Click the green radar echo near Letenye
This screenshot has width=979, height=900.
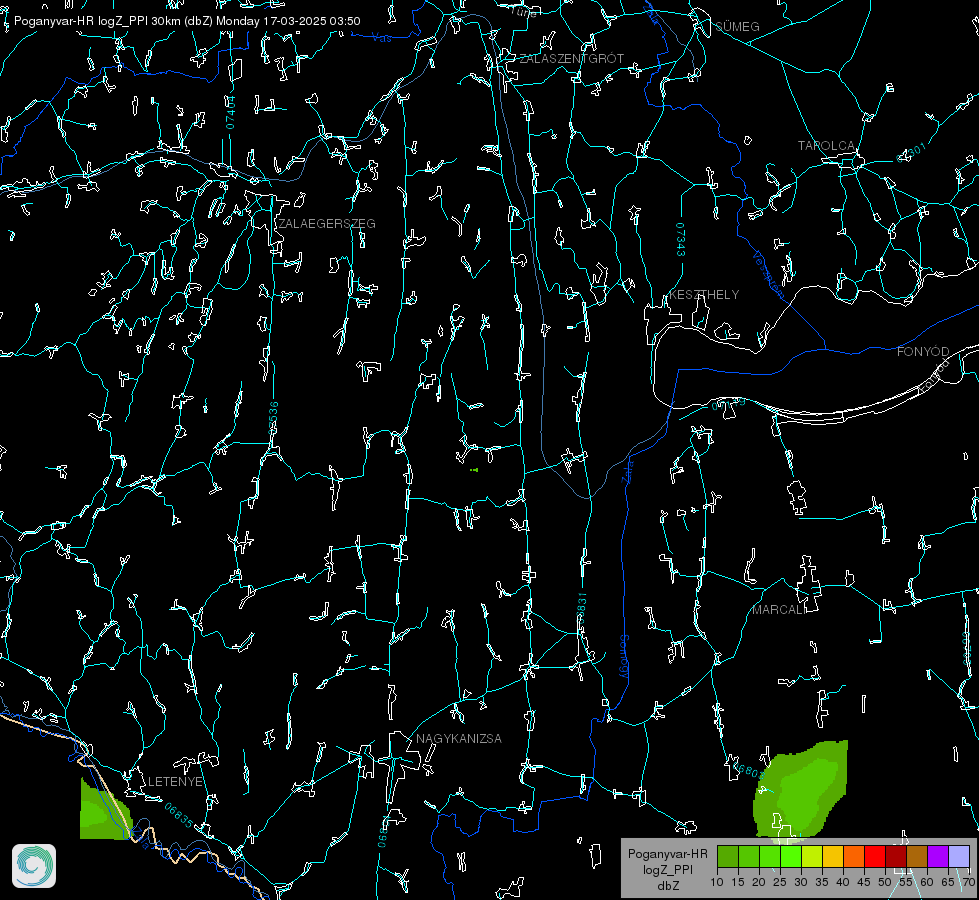point(103,811)
